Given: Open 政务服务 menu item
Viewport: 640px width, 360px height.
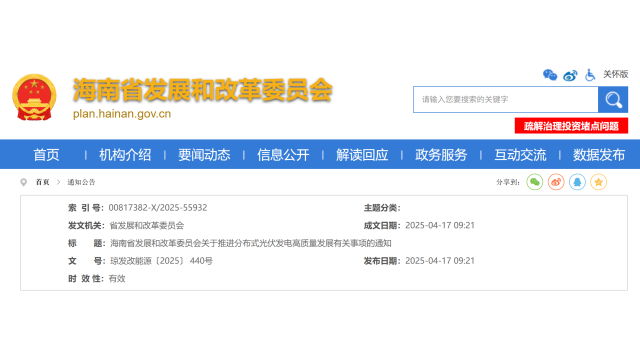Looking at the screenshot, I should (441, 155).
